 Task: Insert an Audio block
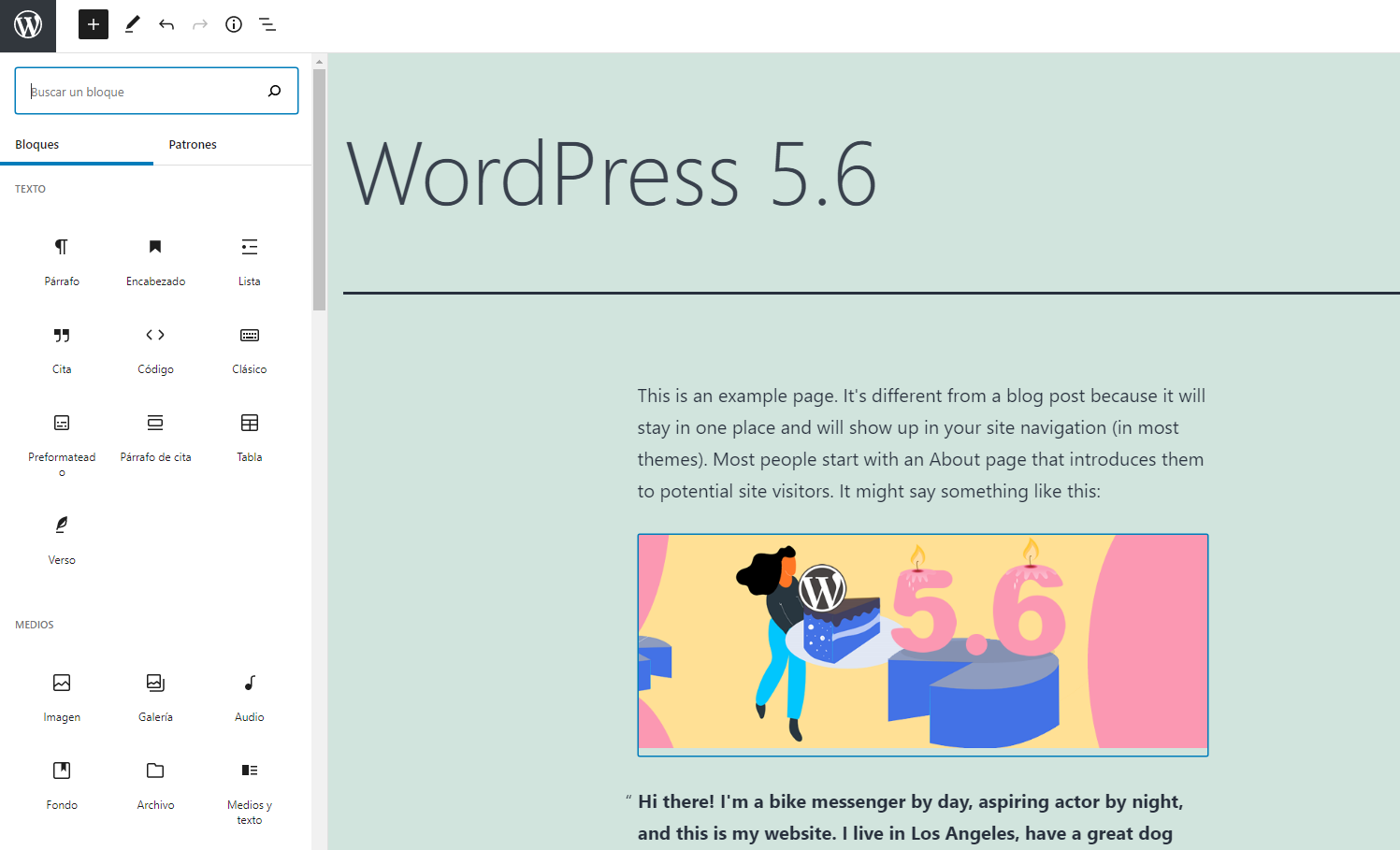(250, 697)
